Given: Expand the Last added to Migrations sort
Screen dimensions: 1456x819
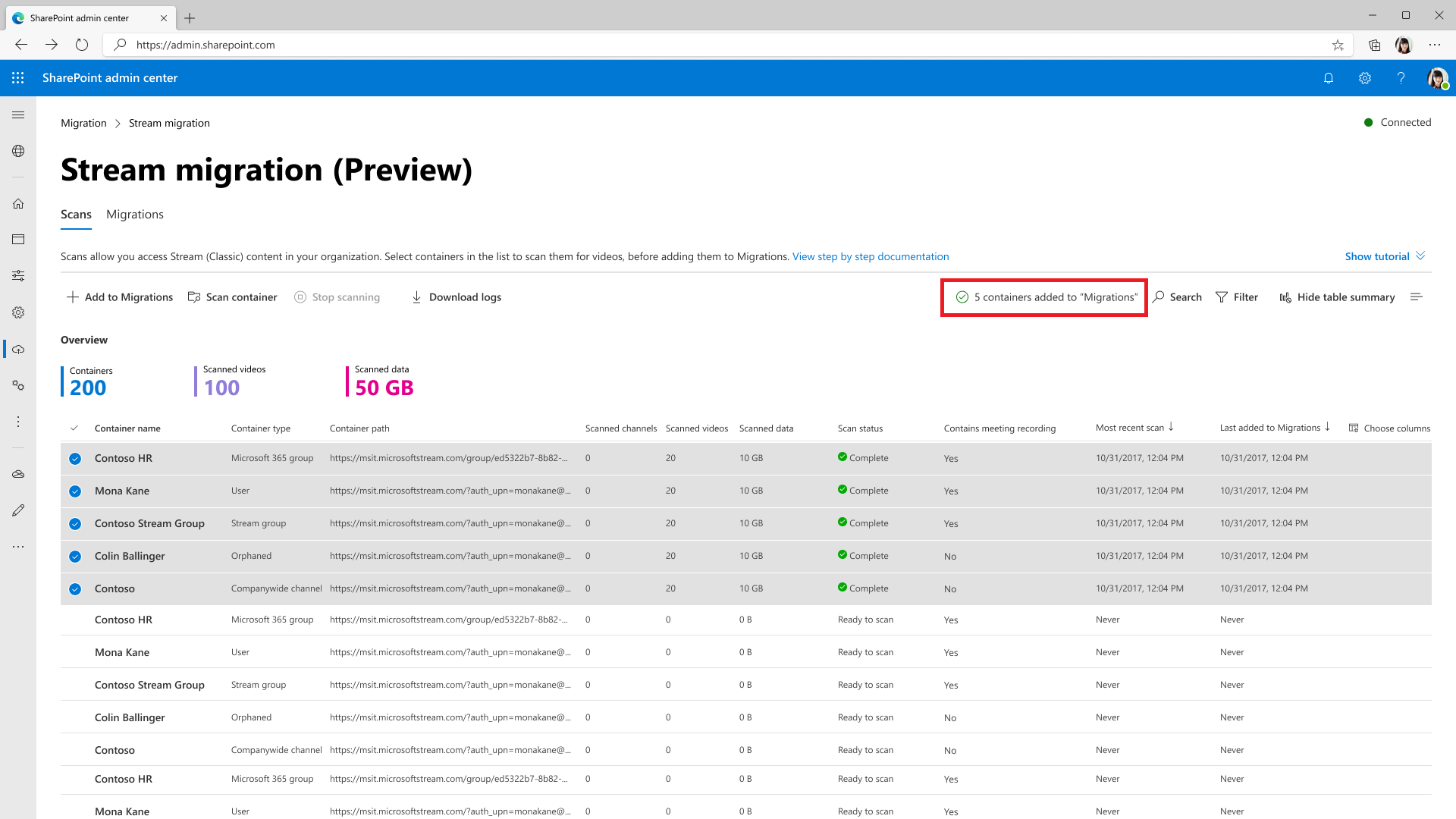Looking at the screenshot, I should pos(1275,428).
